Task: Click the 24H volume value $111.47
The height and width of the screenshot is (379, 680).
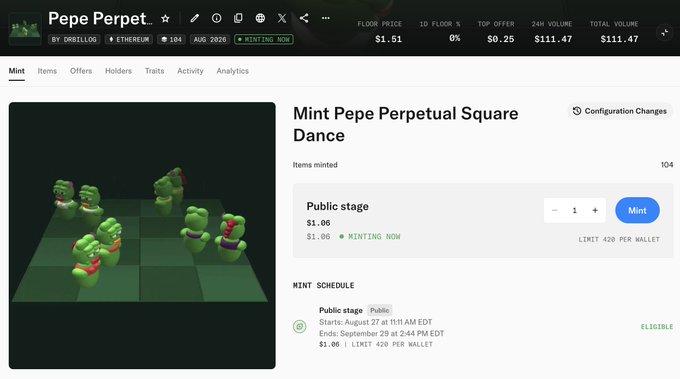Action: click(553, 39)
